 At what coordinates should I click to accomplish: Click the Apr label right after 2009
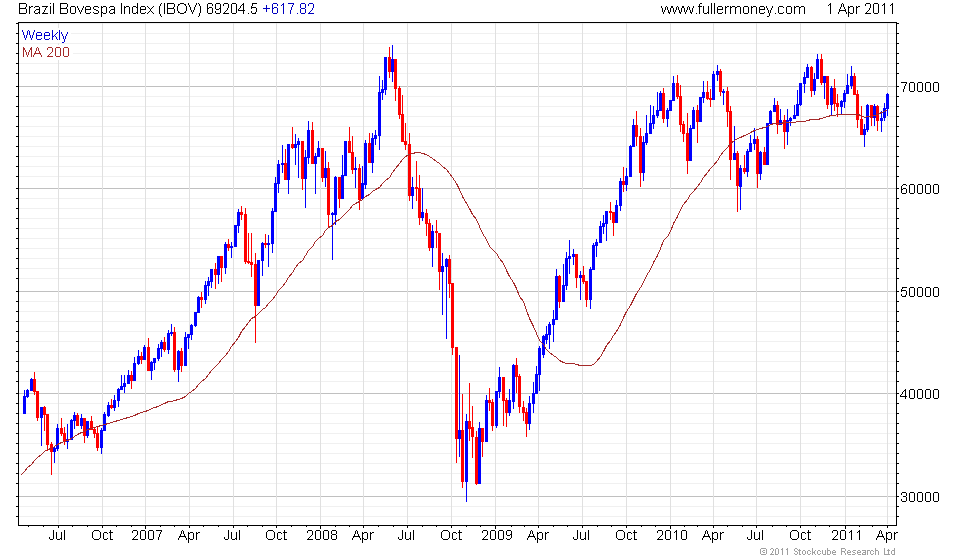coord(538,536)
